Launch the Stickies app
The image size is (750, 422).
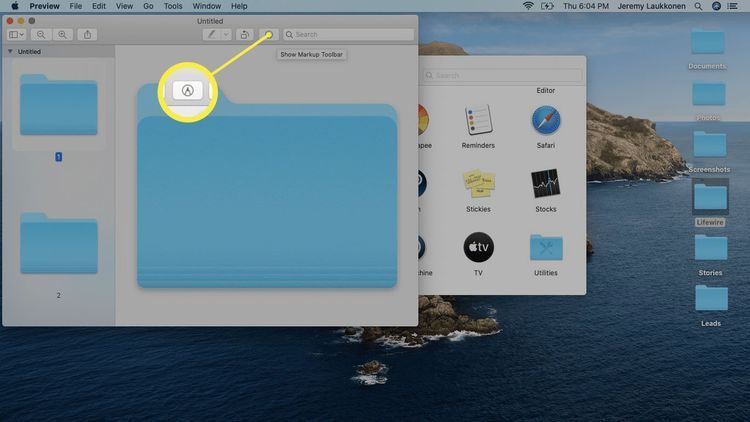pos(478,184)
